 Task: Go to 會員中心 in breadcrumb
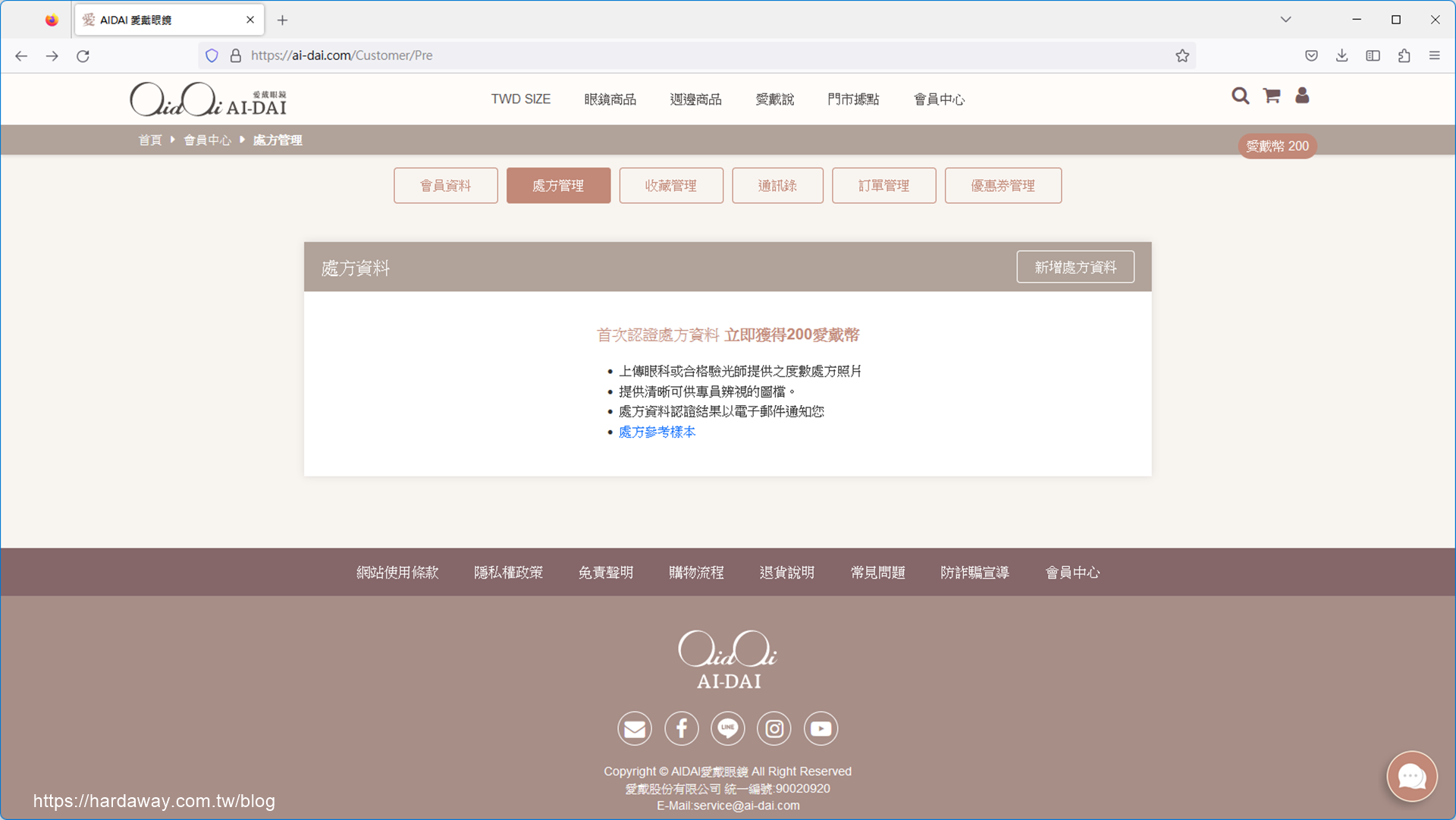[208, 140]
